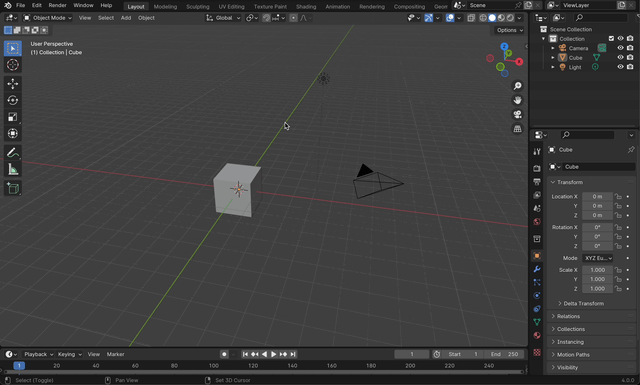Screen dimensions: 640x385
Task: Select the Move tool
Action: click(13, 84)
